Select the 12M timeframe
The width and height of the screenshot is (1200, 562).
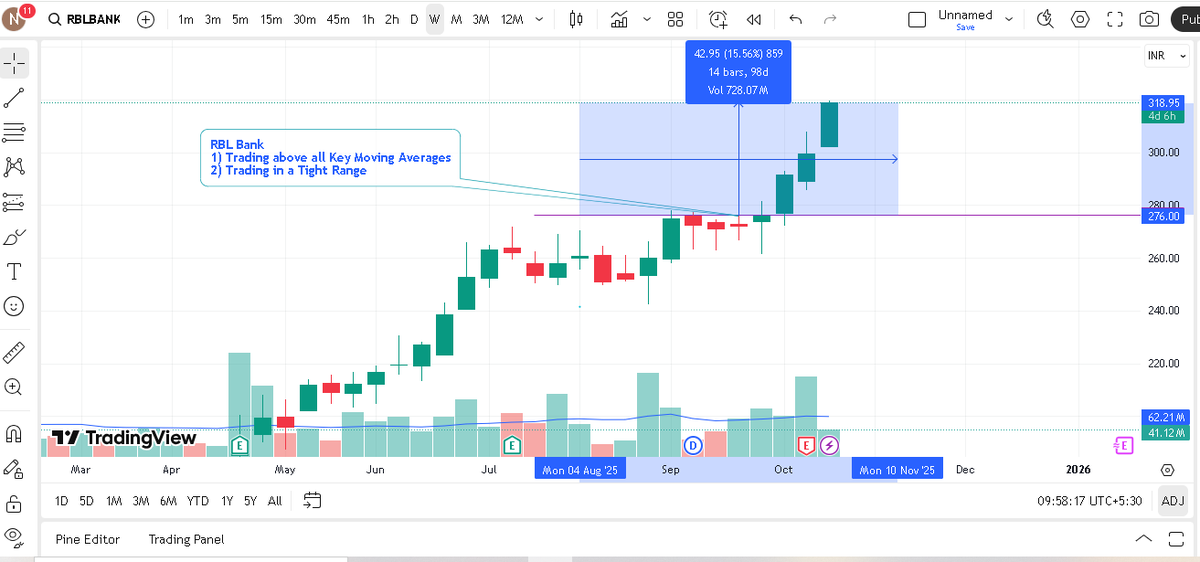pos(511,19)
